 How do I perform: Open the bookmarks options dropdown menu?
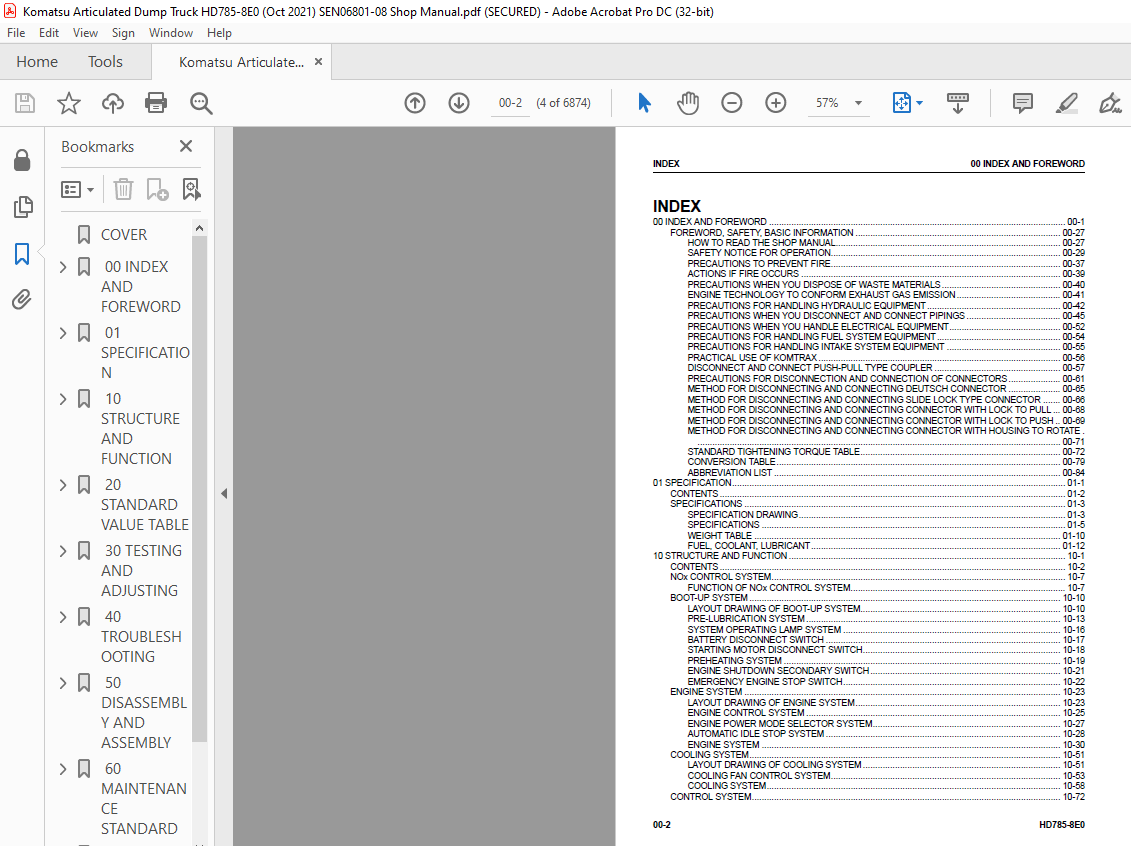coord(77,189)
